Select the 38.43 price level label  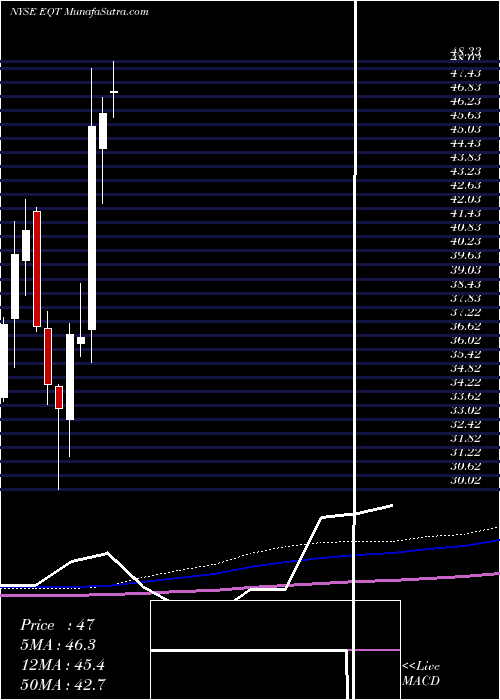(464, 283)
